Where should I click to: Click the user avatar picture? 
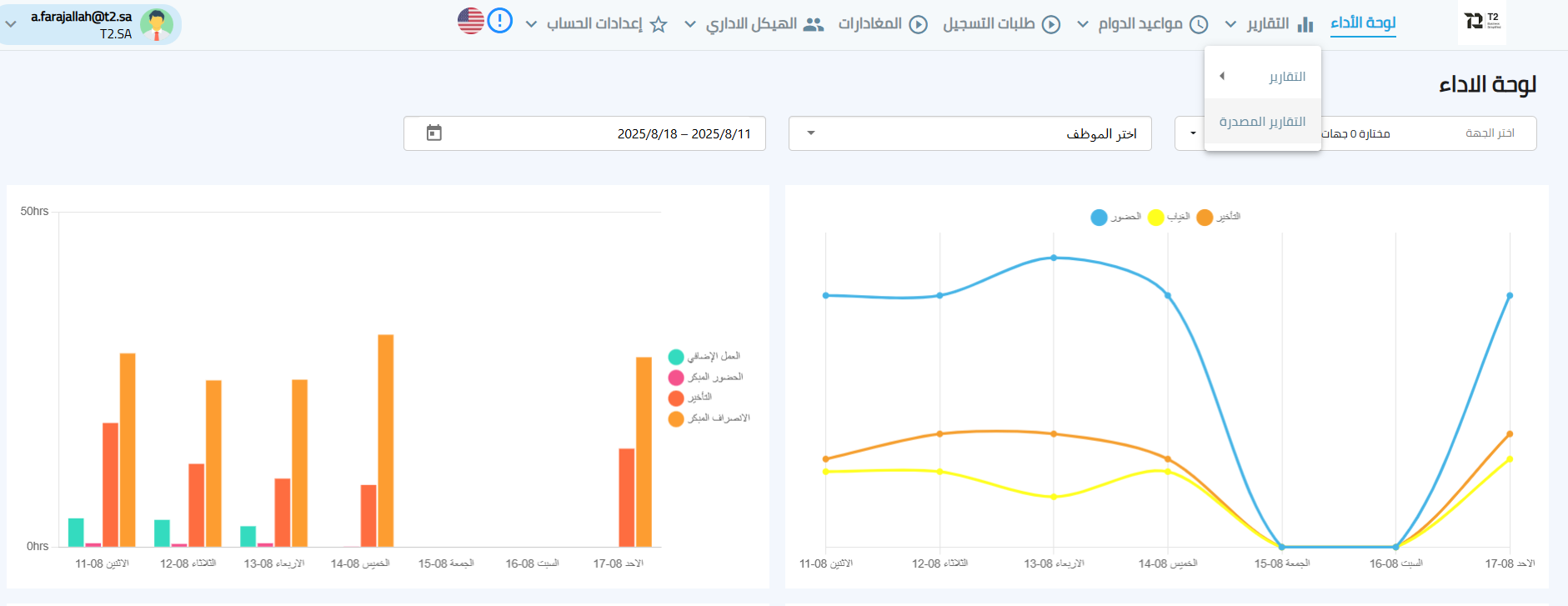(x=157, y=24)
